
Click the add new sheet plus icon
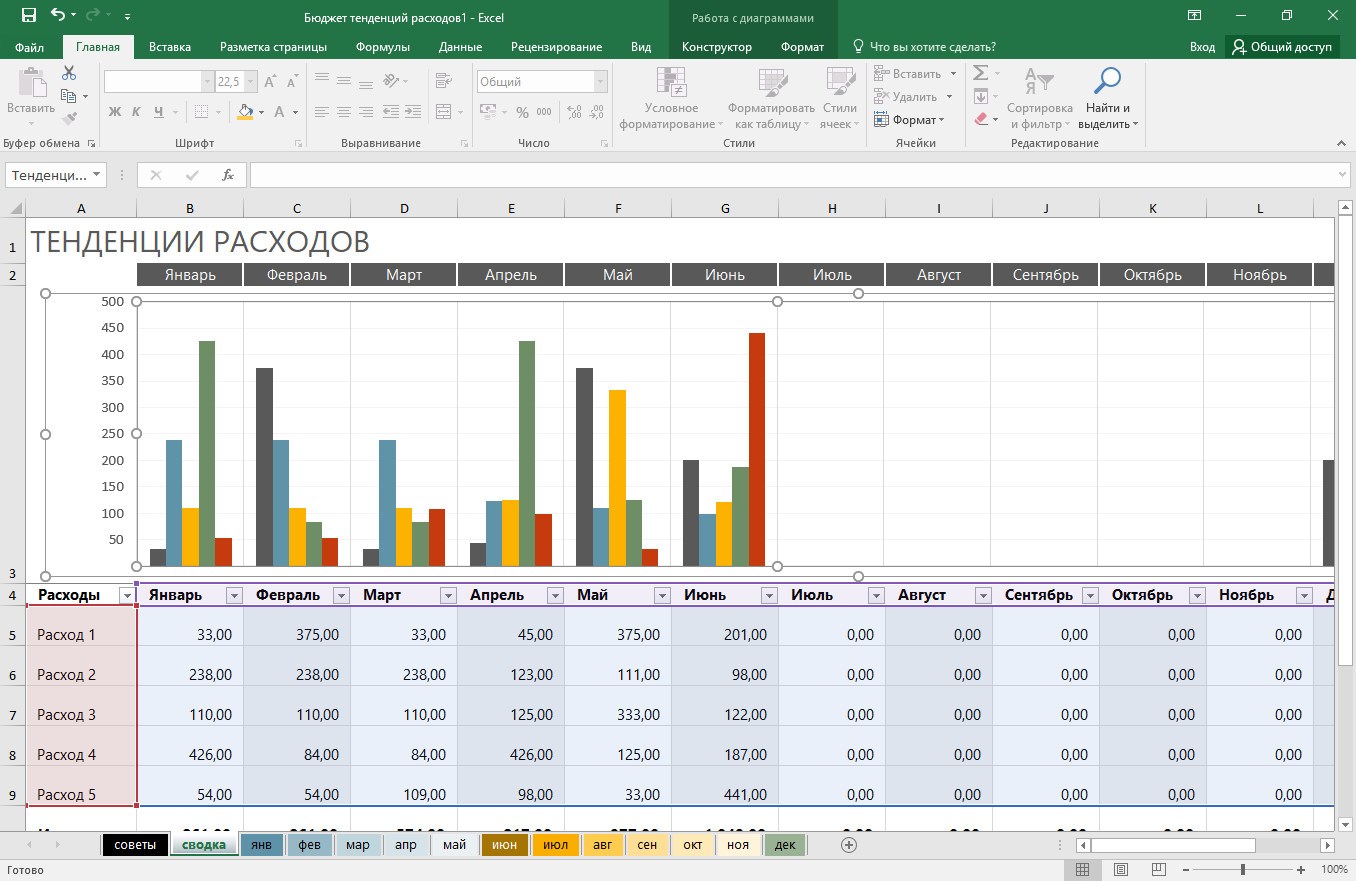[849, 845]
